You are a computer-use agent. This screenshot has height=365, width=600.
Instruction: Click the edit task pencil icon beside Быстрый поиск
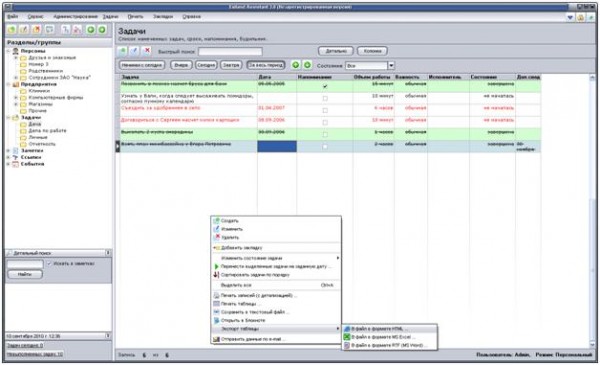point(134,51)
